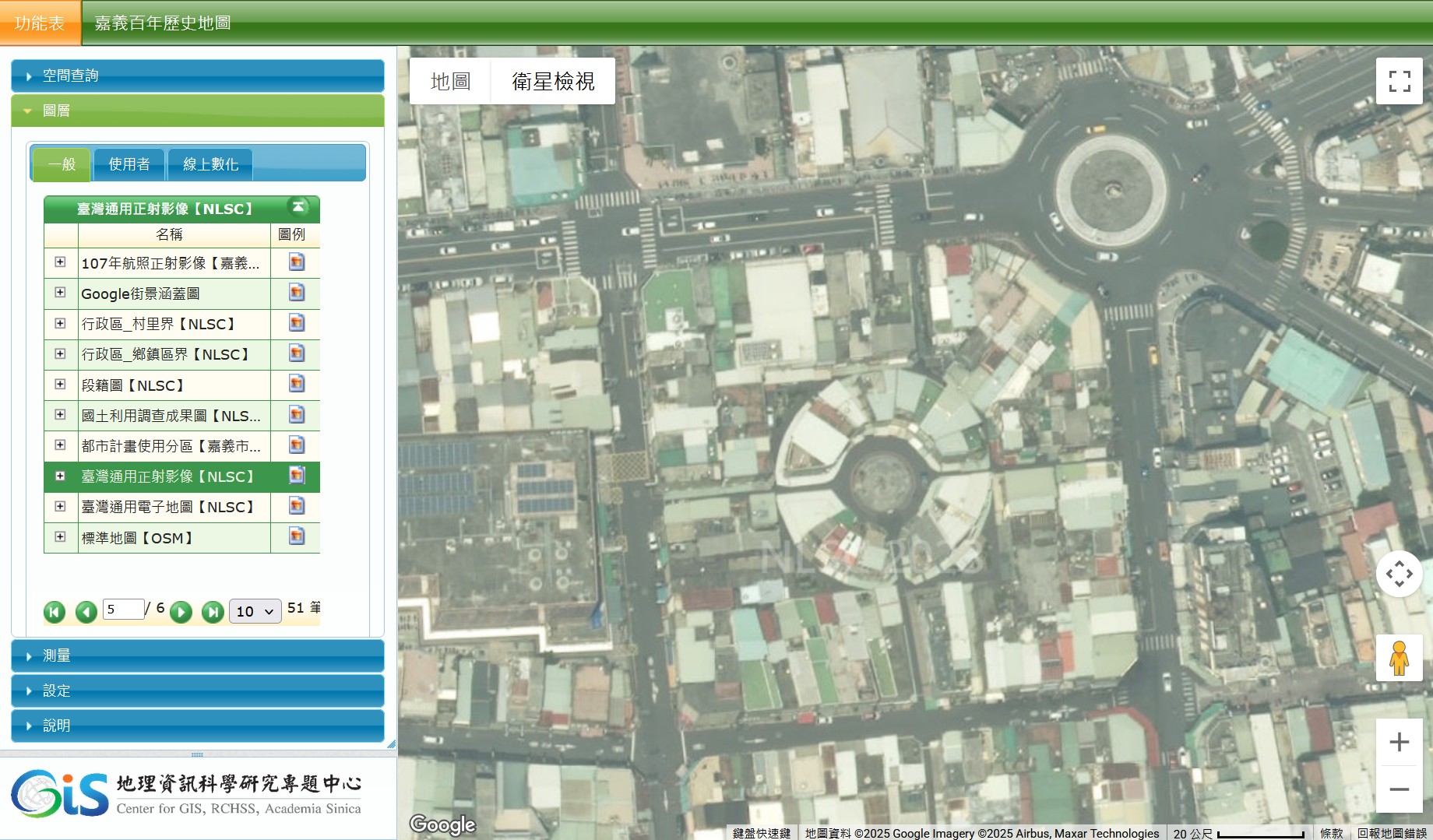
Task: Toggle fullscreen map view
Action: coord(1399,81)
